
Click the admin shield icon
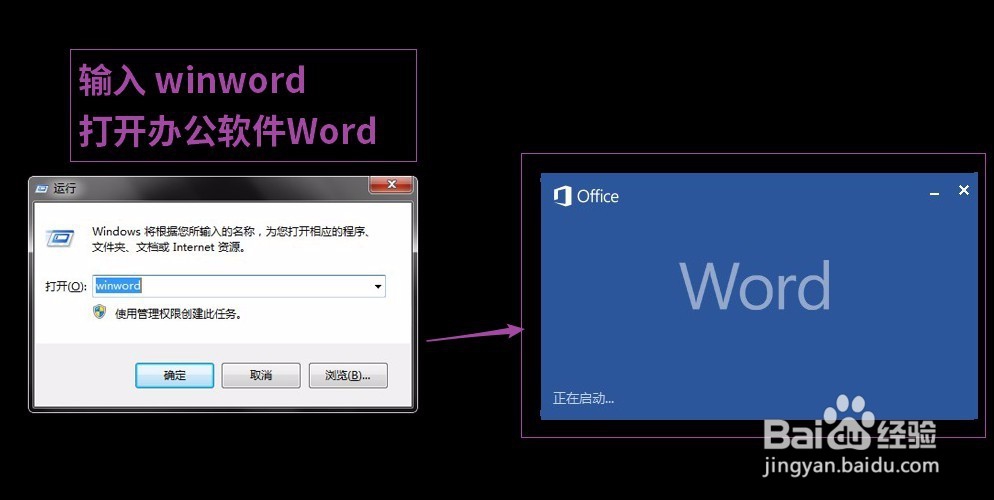click(x=100, y=312)
